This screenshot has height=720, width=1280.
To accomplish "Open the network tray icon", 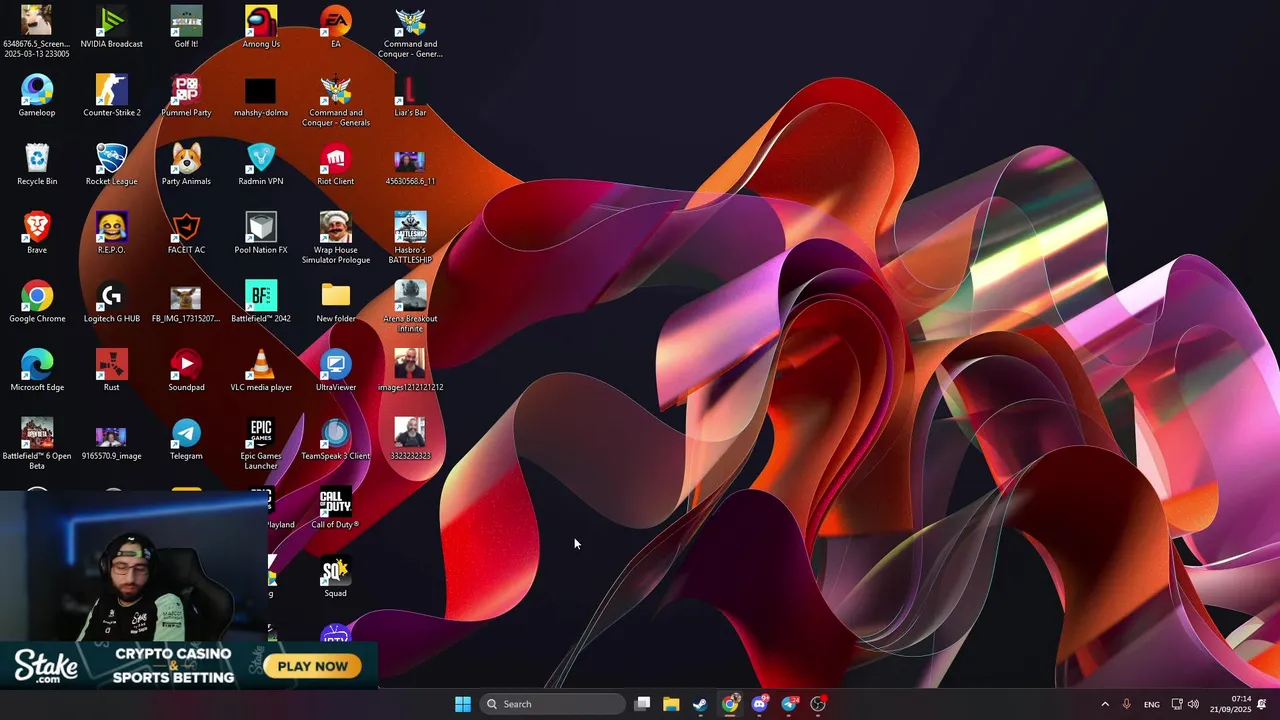I will click(x=1177, y=704).
